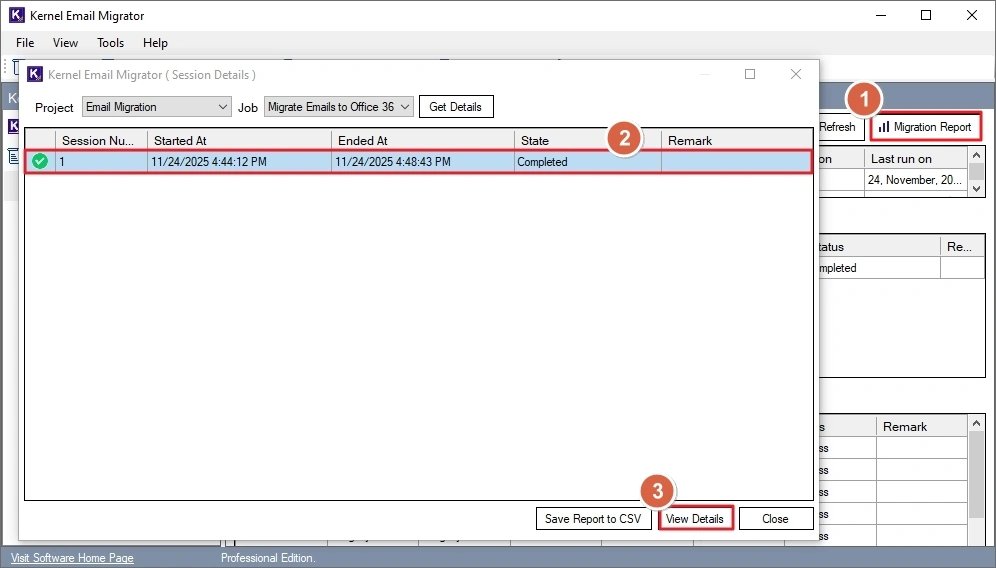Click the green completed checkmark icon
The width and height of the screenshot is (996, 568).
click(40, 162)
